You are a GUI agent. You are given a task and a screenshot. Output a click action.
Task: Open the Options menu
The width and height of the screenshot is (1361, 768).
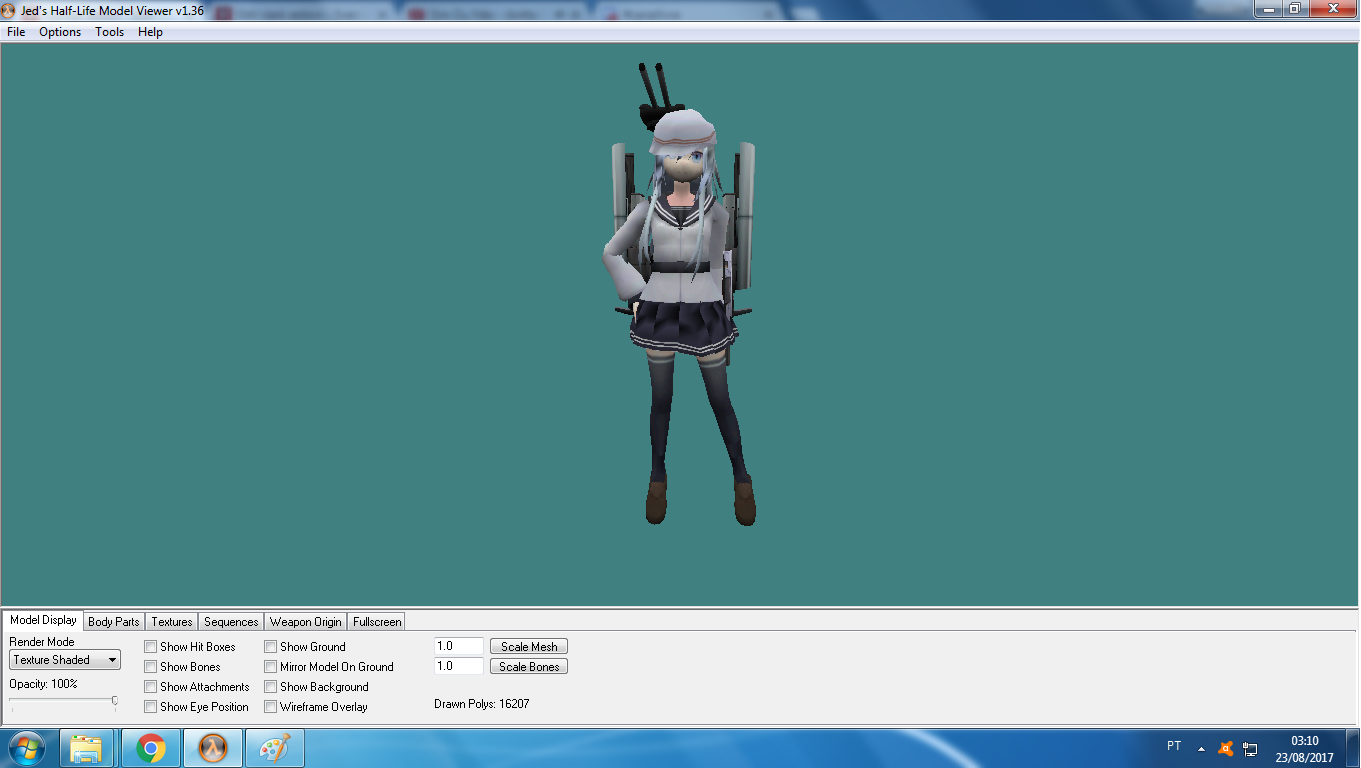coord(60,32)
